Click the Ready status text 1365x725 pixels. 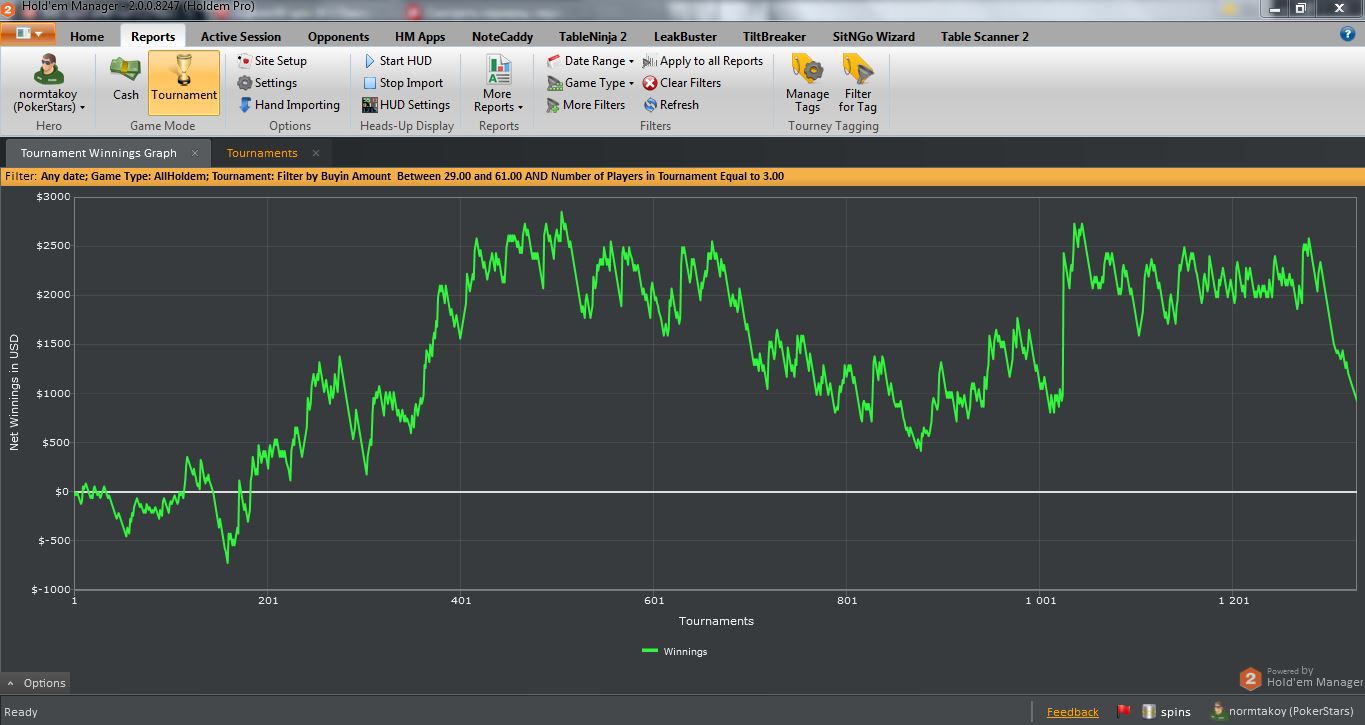21,712
